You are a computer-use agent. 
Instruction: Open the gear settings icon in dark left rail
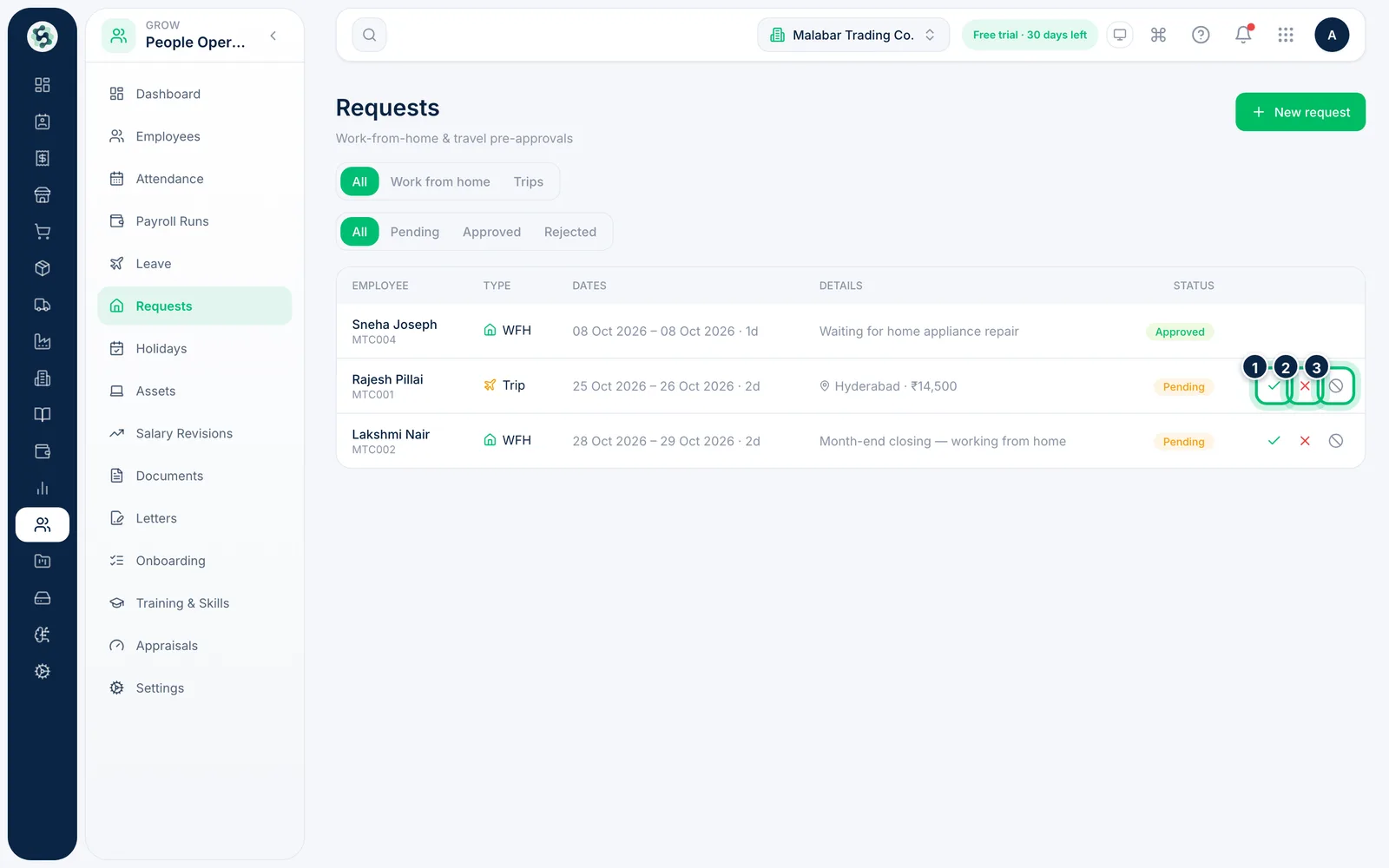[42, 671]
